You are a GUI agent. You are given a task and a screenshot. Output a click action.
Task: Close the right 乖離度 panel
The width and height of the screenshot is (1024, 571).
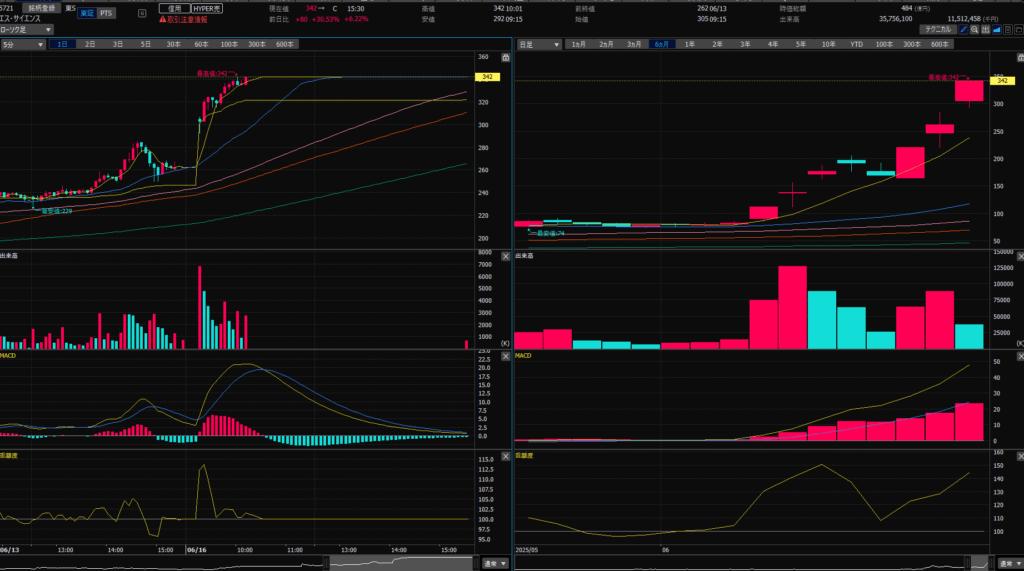pos(1020,456)
